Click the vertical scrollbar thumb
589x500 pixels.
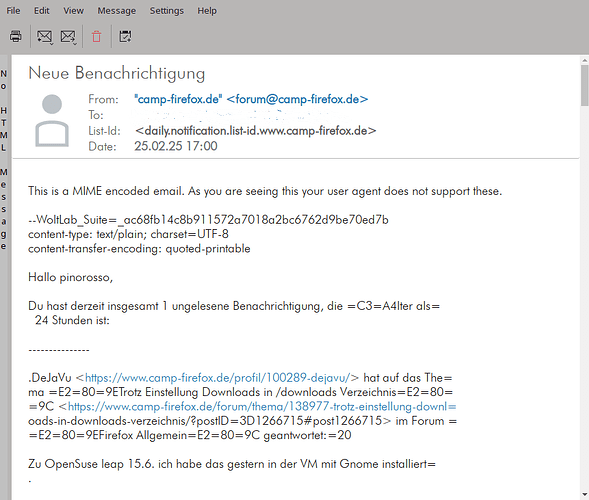pos(584,85)
